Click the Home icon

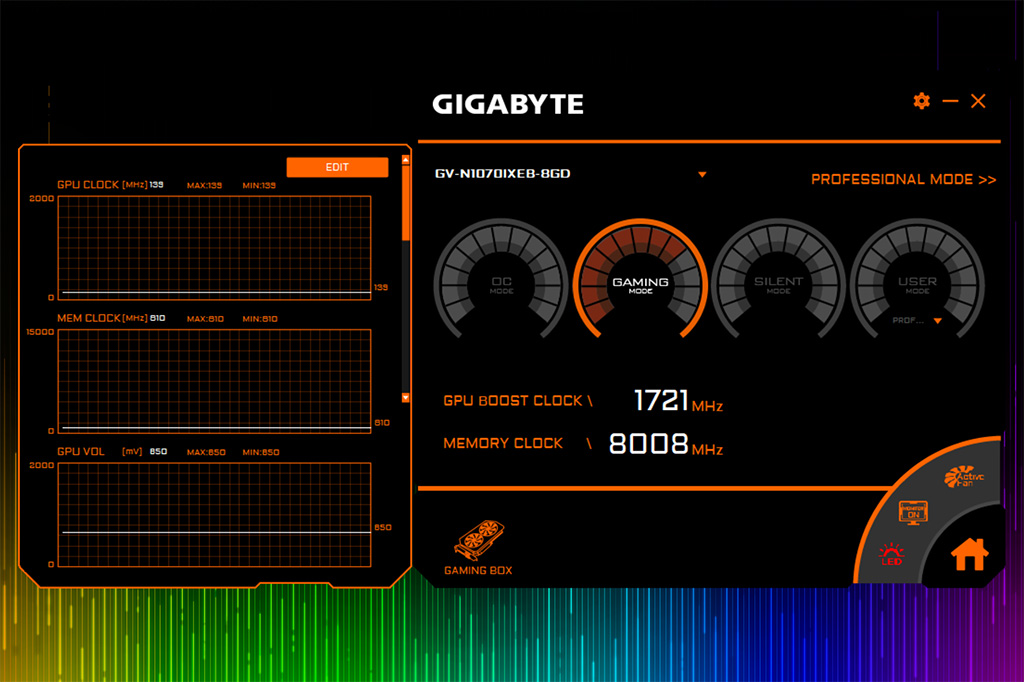pyautogui.click(x=970, y=554)
